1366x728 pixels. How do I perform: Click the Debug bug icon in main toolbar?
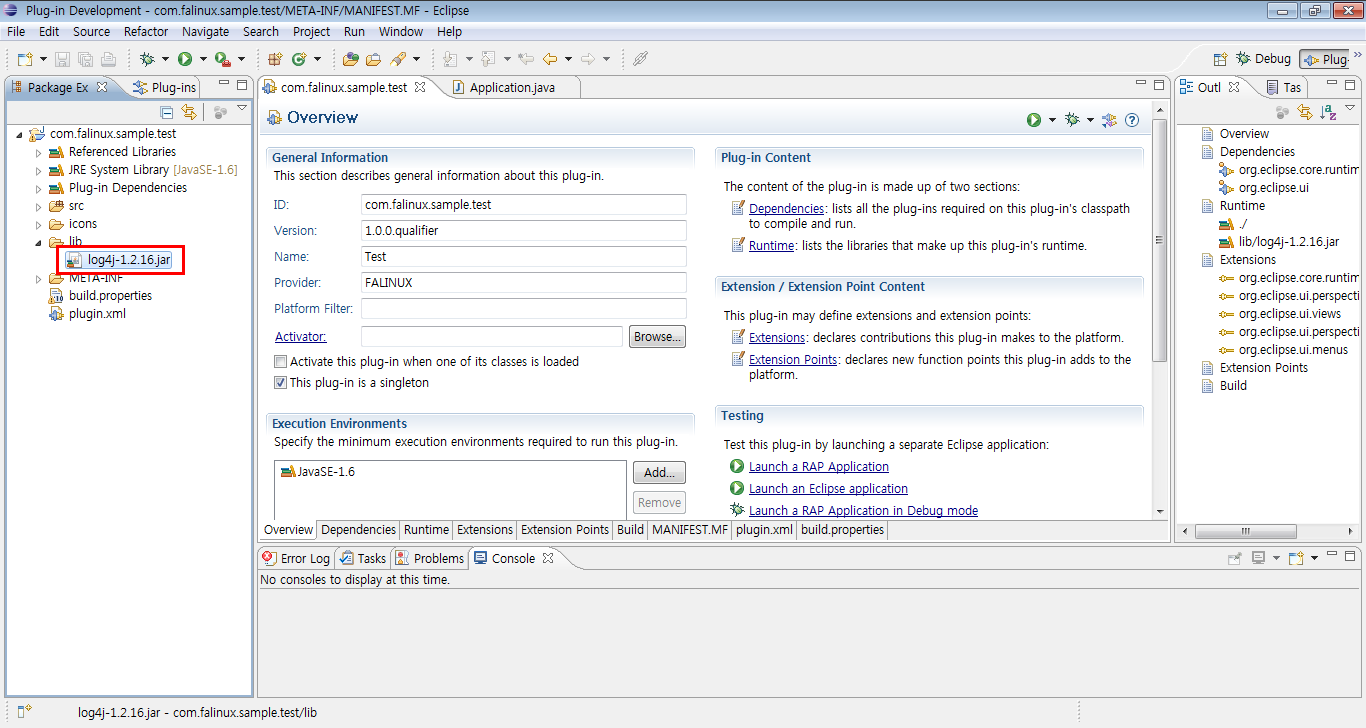[x=147, y=59]
